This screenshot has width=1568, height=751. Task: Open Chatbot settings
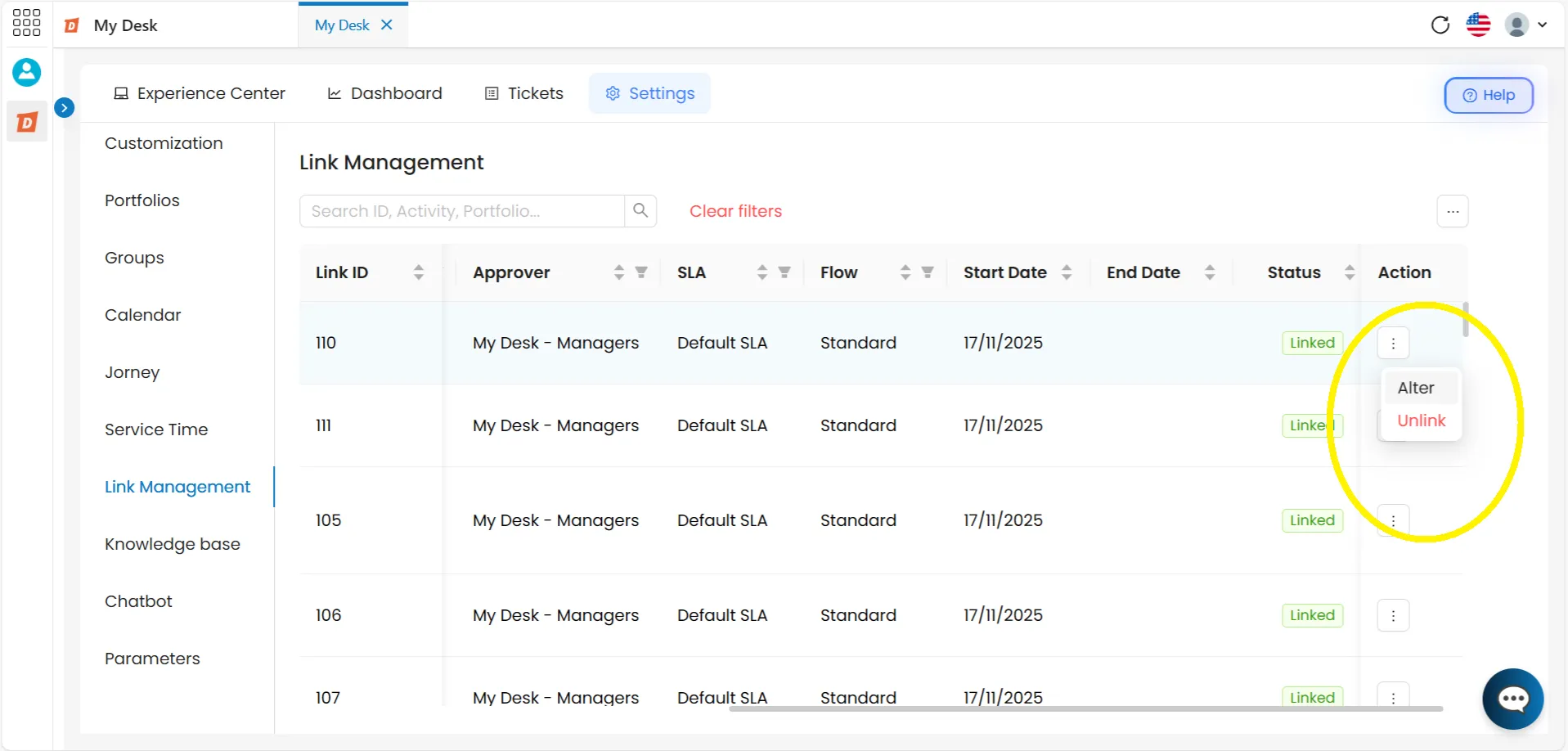(138, 601)
